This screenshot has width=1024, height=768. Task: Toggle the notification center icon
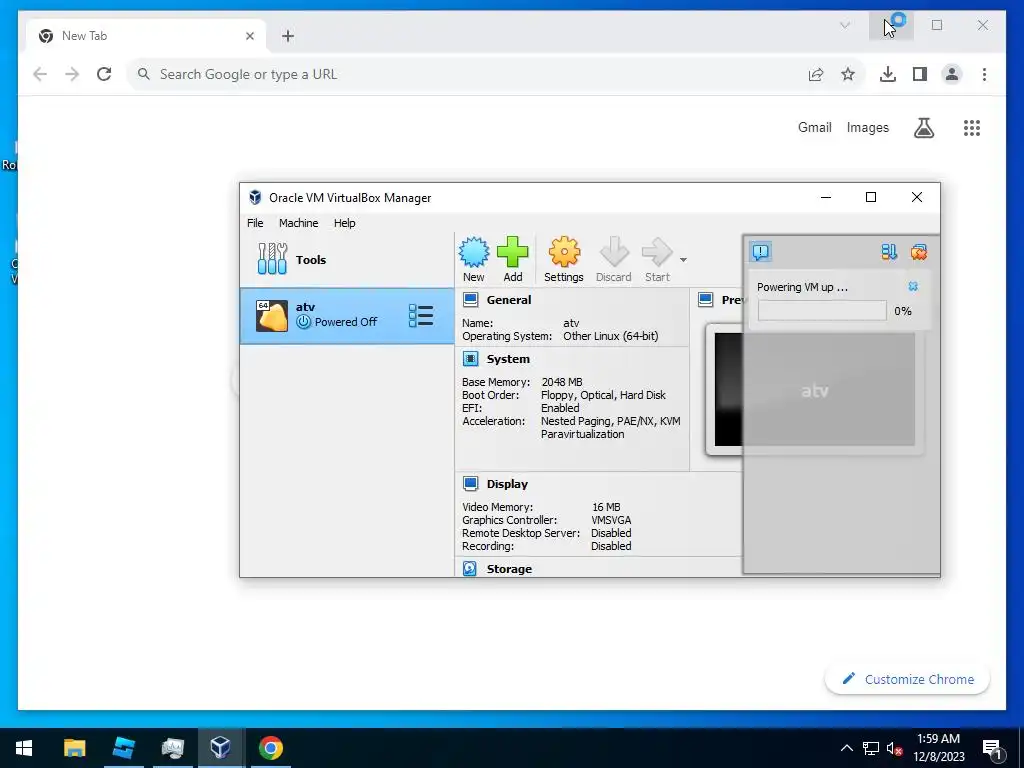[x=761, y=252]
